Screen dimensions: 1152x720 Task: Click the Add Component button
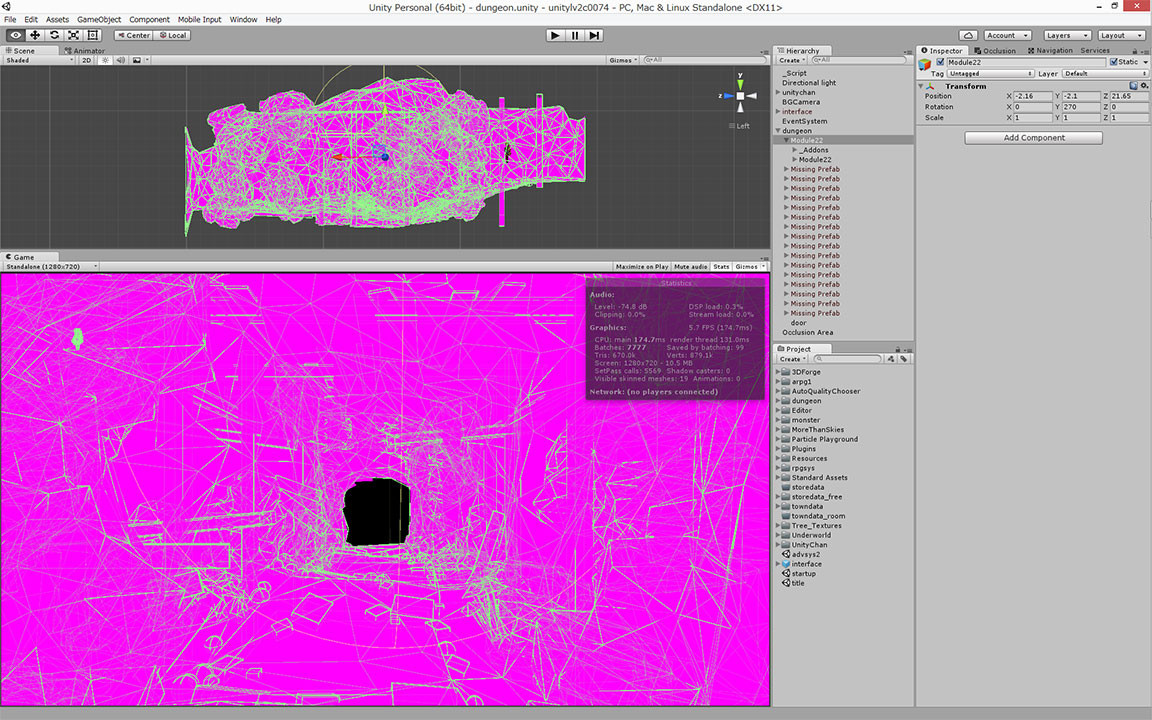[x=1033, y=138]
